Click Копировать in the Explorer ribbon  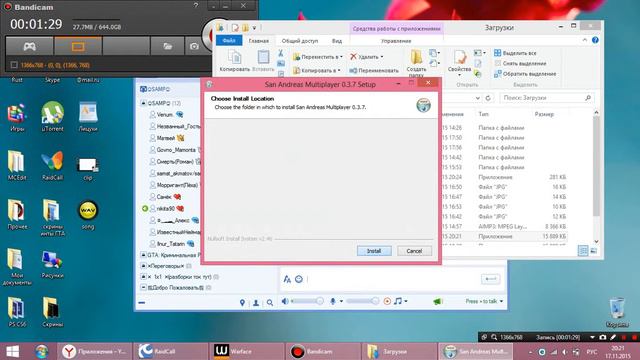[235, 60]
